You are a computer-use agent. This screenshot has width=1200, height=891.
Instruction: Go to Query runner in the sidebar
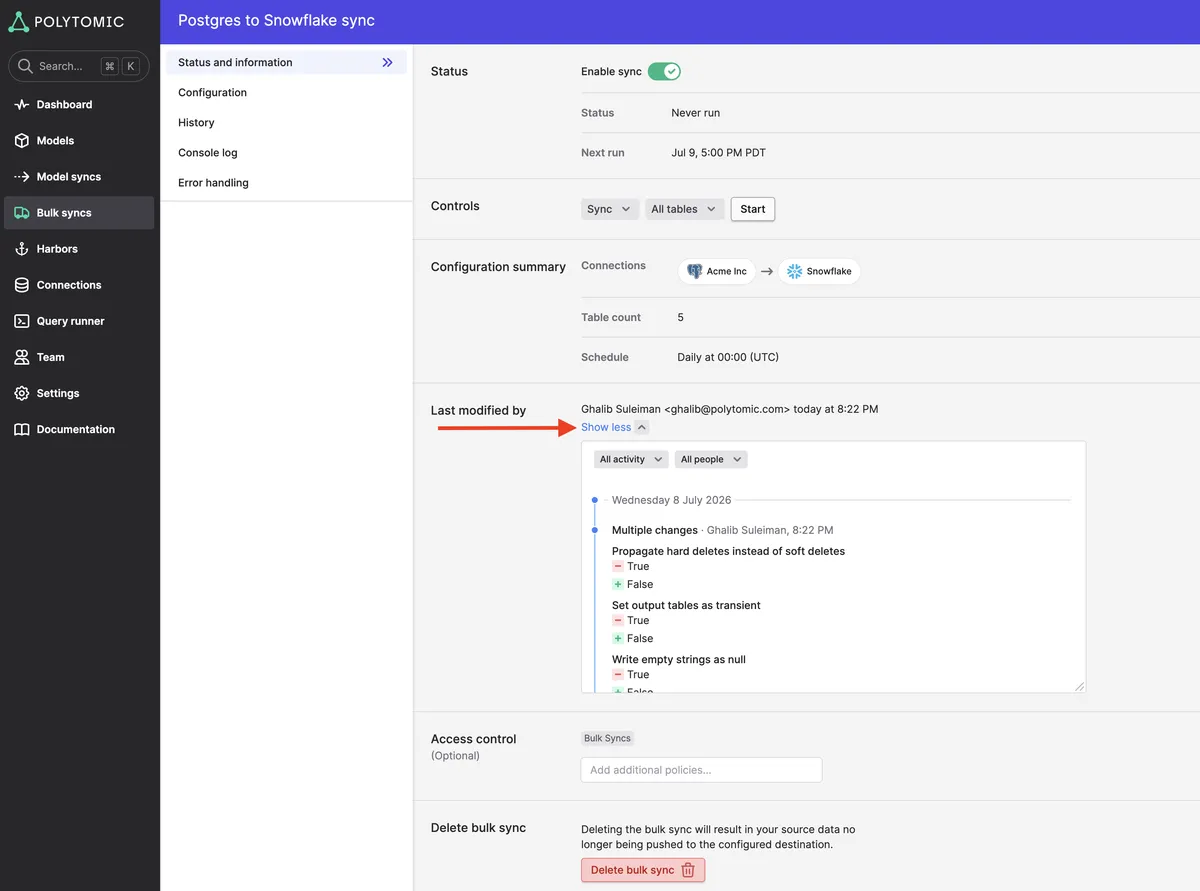(x=79, y=321)
